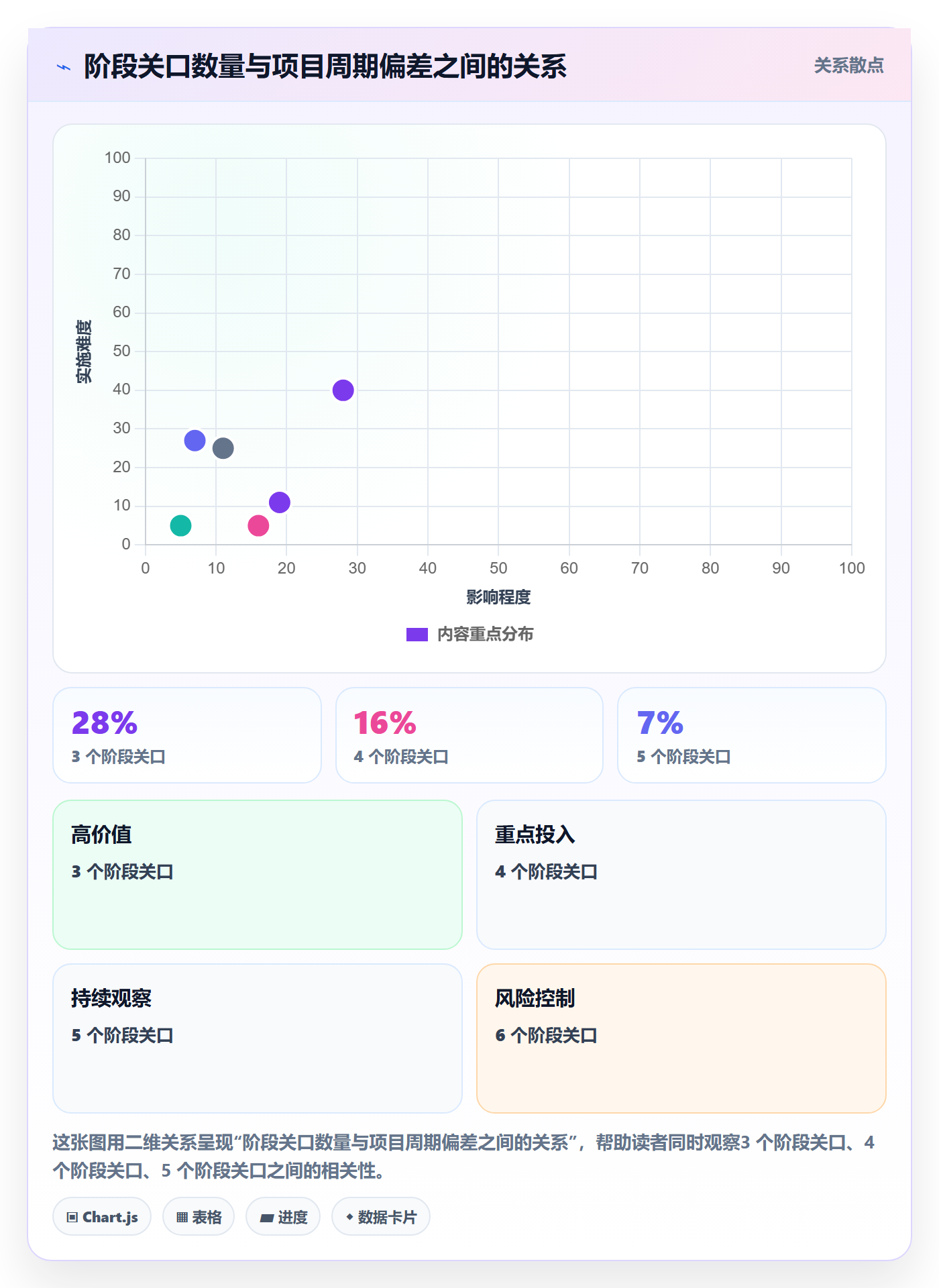Select the teal scatter point in the chart

180,525
